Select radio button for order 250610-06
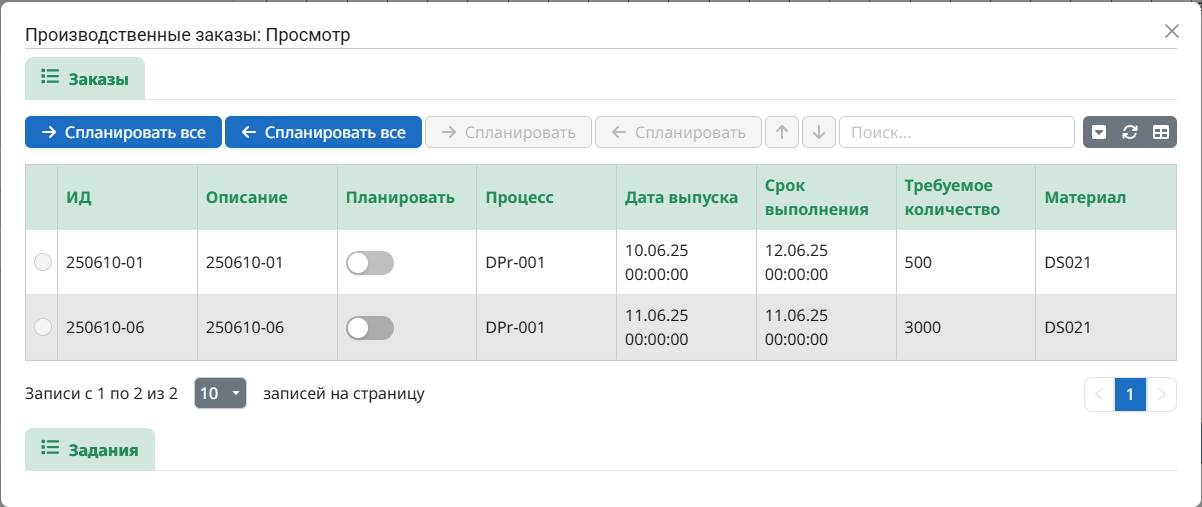The height and width of the screenshot is (507, 1202). click(42, 327)
